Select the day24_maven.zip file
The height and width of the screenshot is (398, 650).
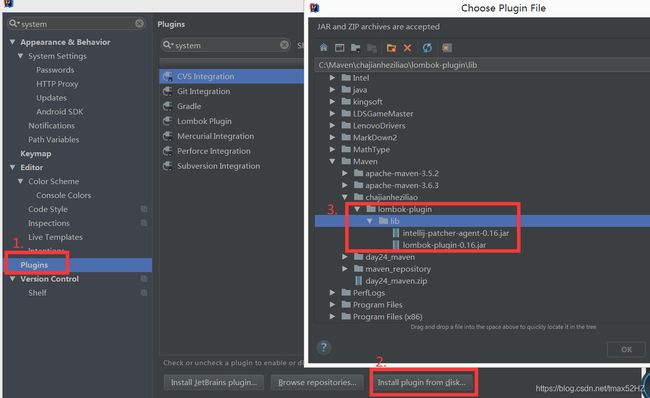(396, 281)
